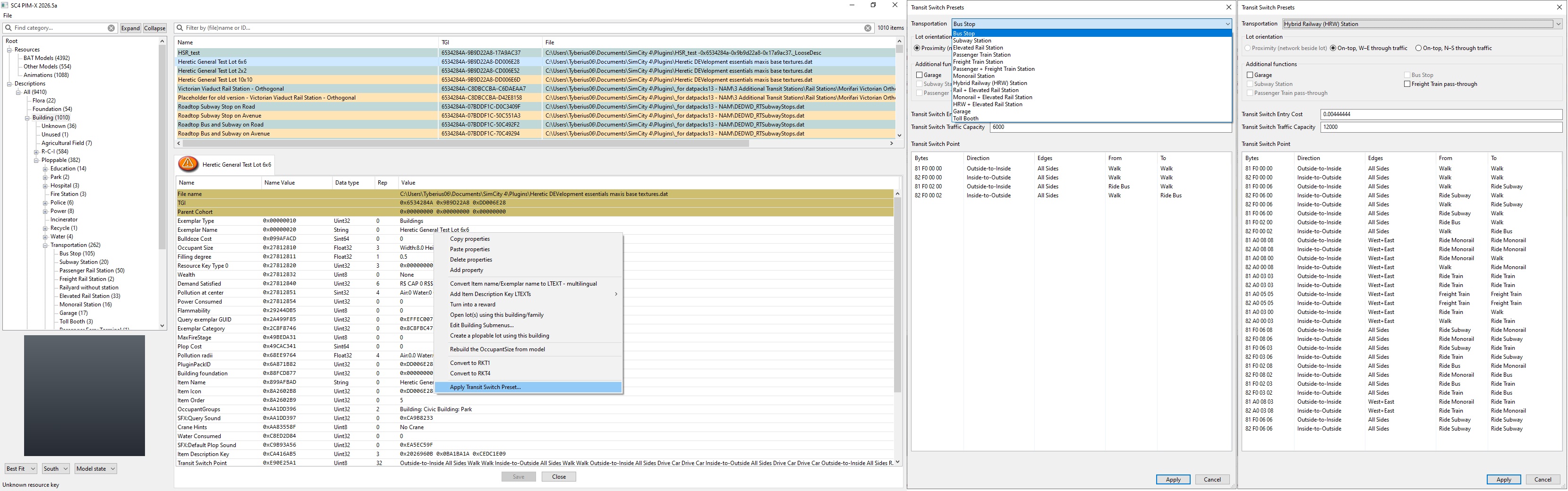Screen dimensions: 1568x491
Task: Click the Traffic Capacity field showing 12000
Action: [1441, 127]
